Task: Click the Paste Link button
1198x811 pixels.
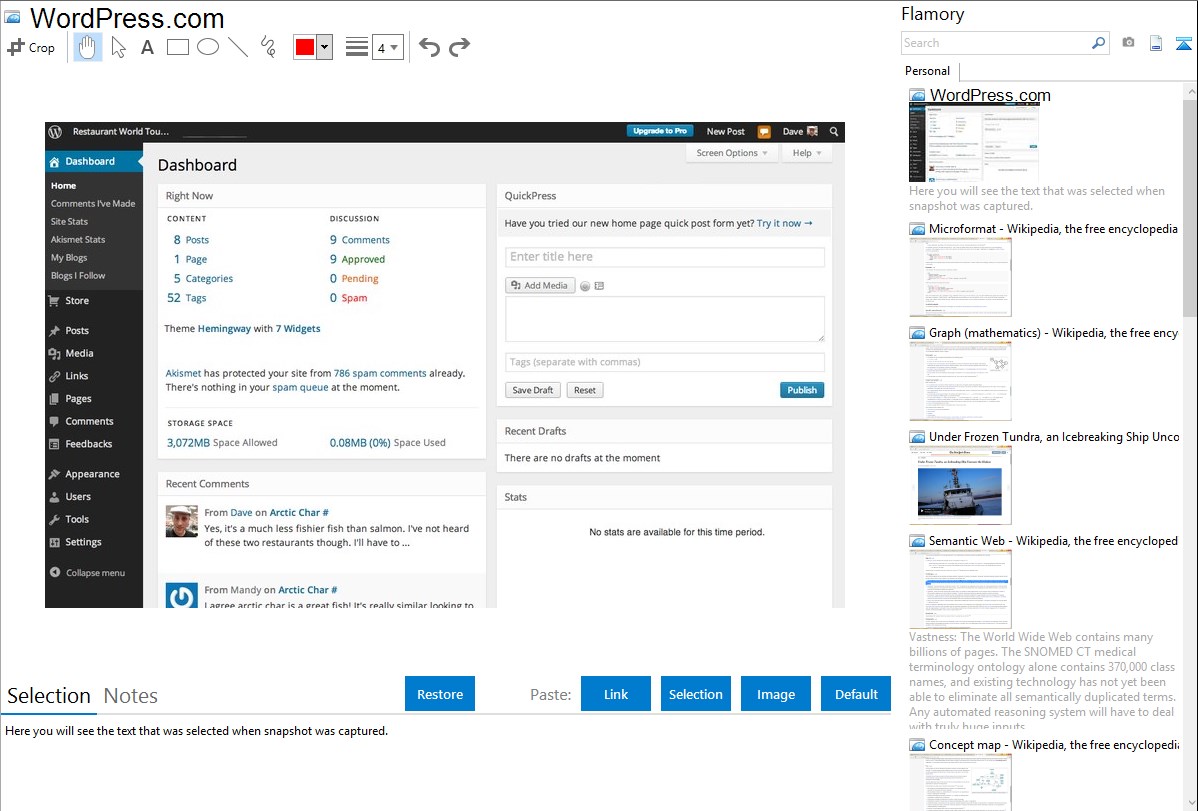Action: (616, 694)
